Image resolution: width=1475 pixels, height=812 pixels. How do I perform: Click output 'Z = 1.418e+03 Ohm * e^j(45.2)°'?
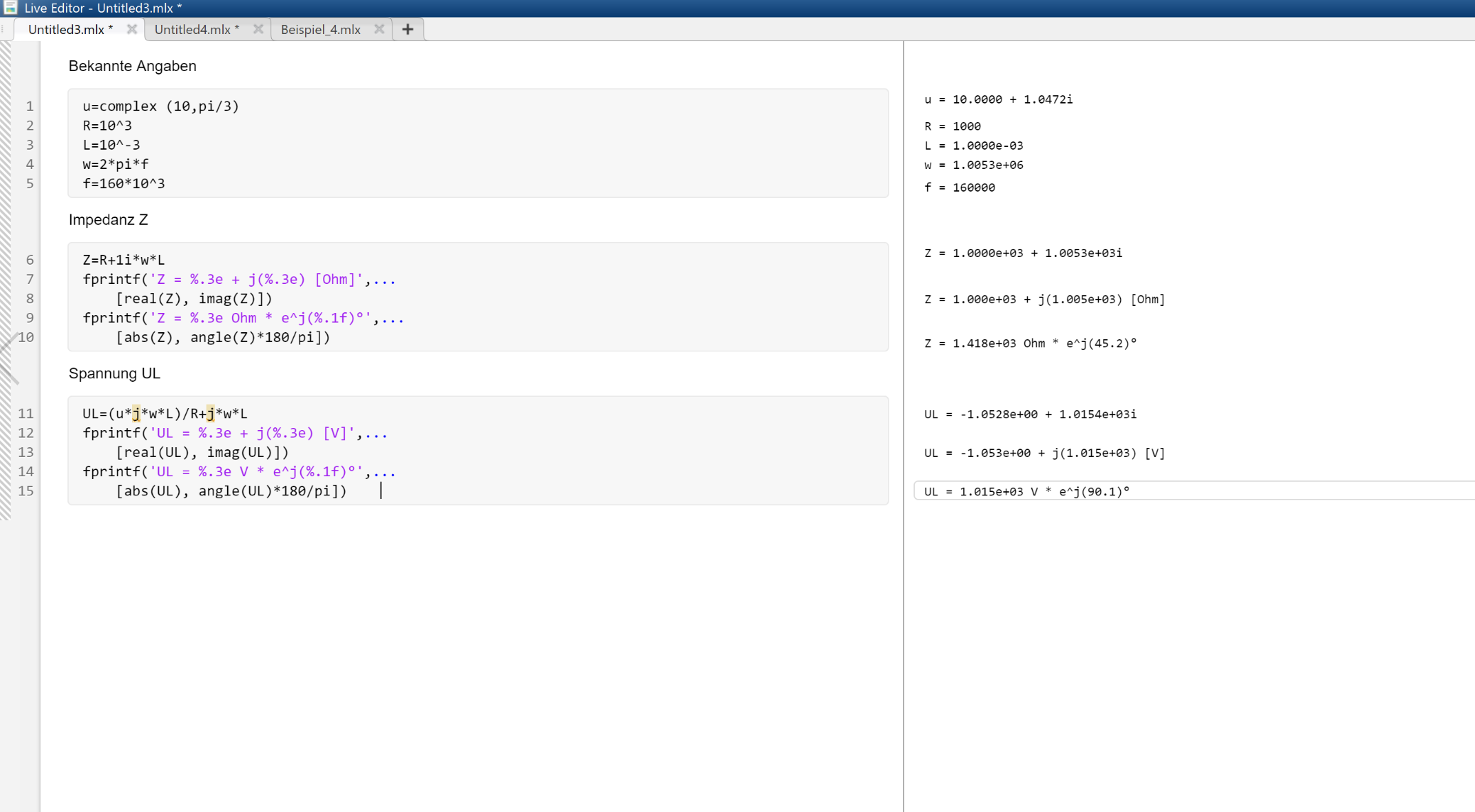pyautogui.click(x=1030, y=344)
